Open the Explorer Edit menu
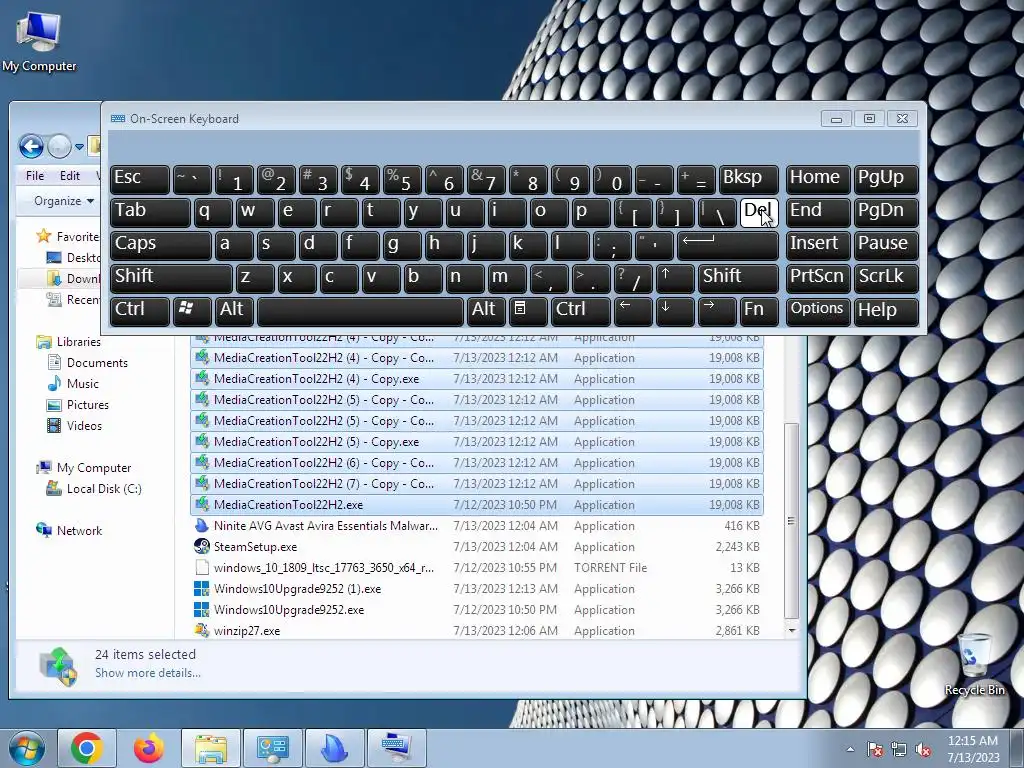Screen dimensions: 1024x768 pyautogui.click(x=70, y=176)
